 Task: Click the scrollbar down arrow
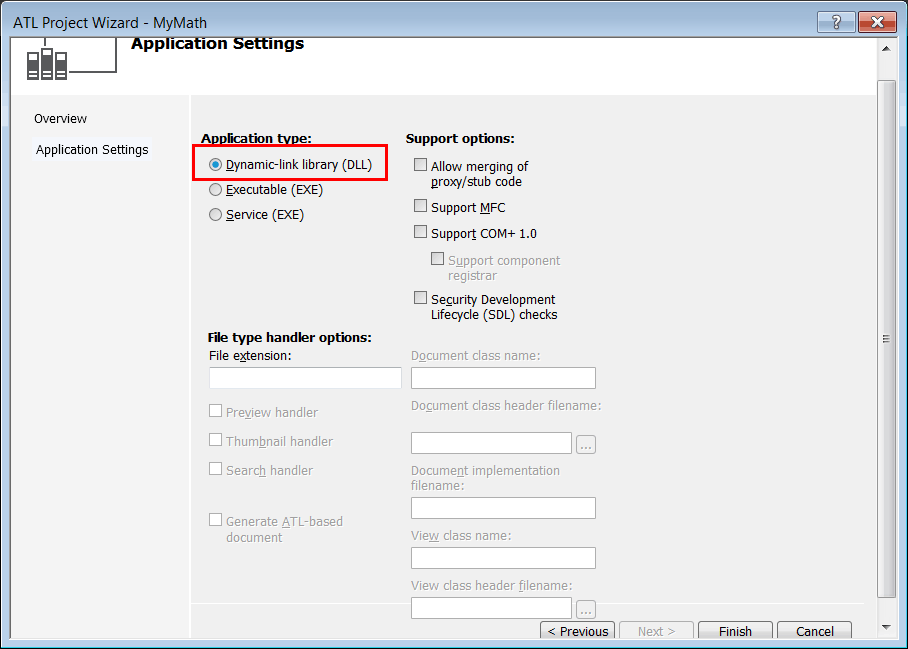(886, 628)
